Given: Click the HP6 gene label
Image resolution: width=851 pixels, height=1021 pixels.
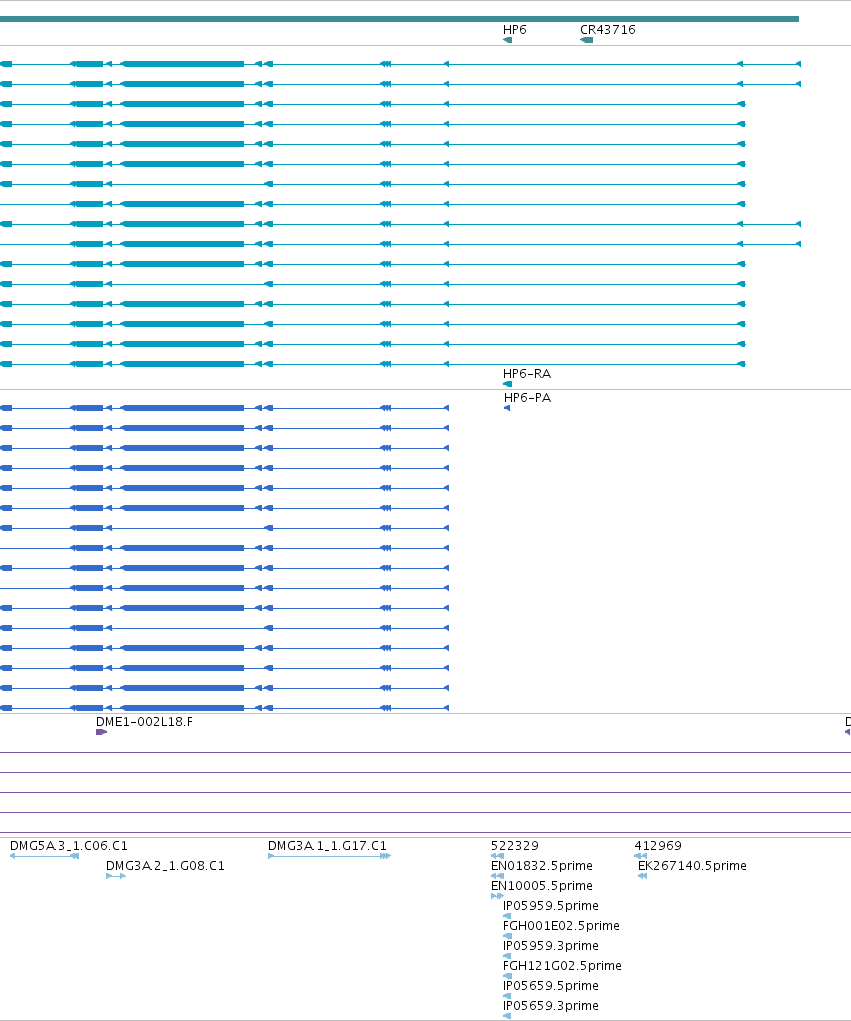Looking at the screenshot, I should point(514,30).
